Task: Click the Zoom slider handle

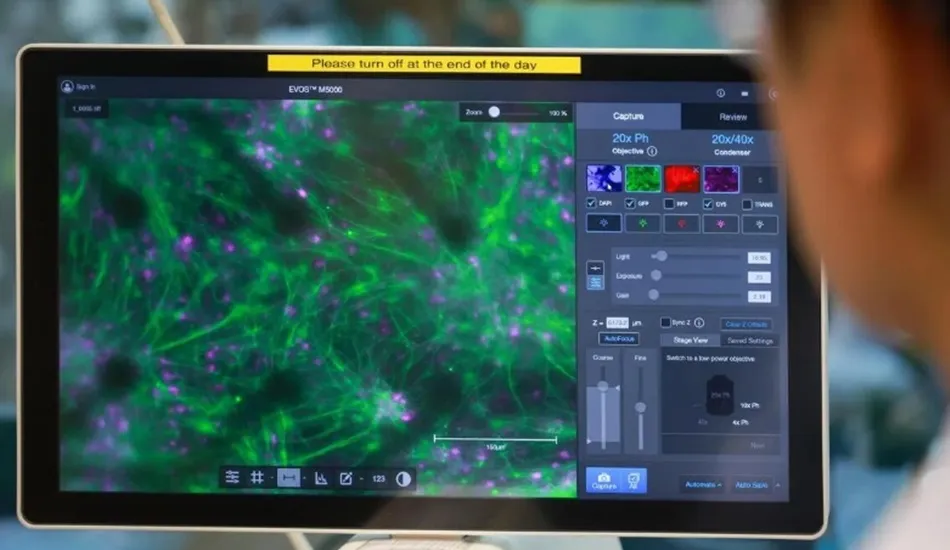Action: pos(494,112)
